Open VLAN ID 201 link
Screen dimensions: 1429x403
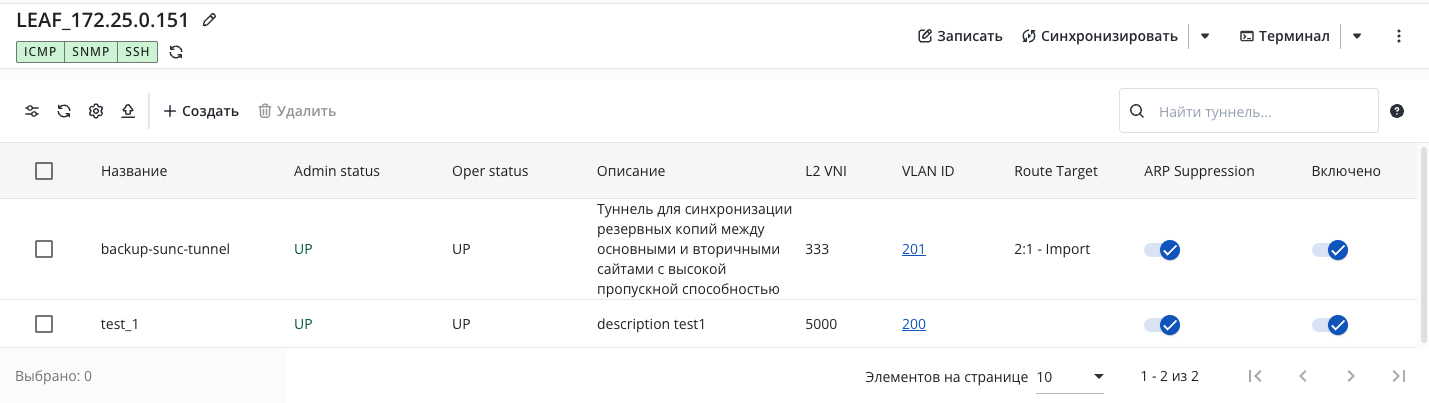pyautogui.click(x=914, y=249)
